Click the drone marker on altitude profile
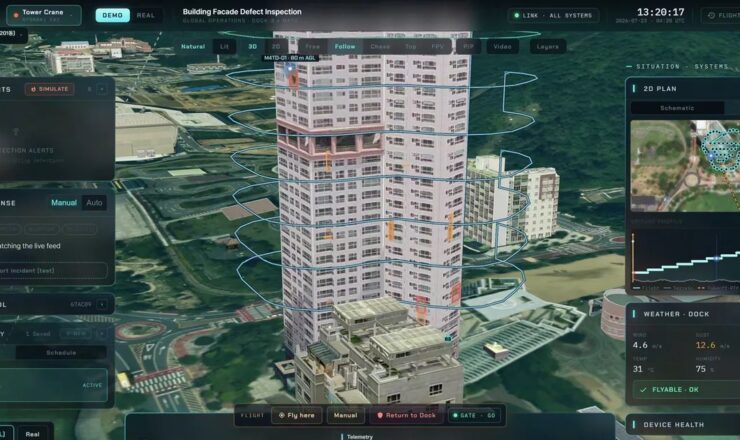 coord(717,258)
